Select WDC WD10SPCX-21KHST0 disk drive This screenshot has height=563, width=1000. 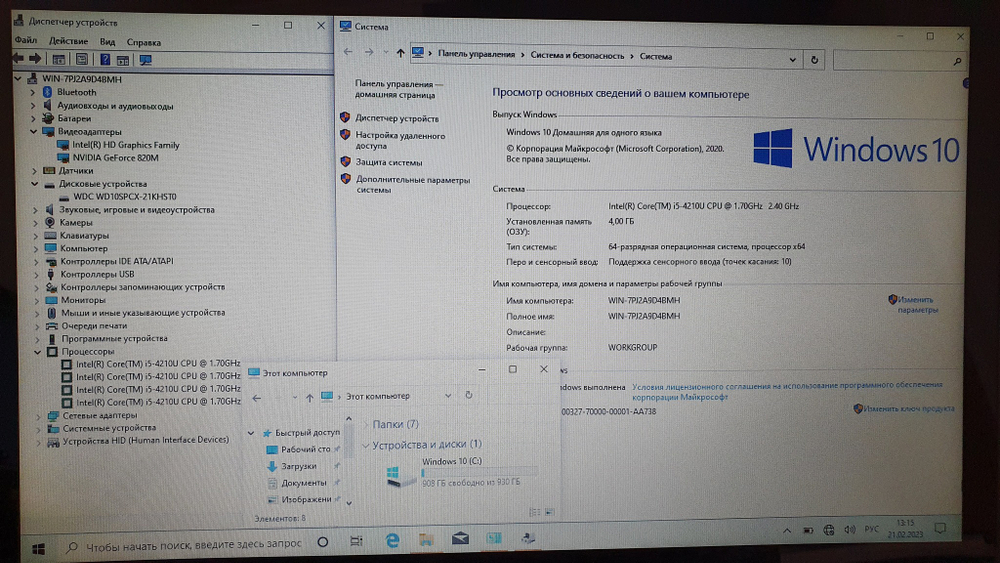click(125, 197)
